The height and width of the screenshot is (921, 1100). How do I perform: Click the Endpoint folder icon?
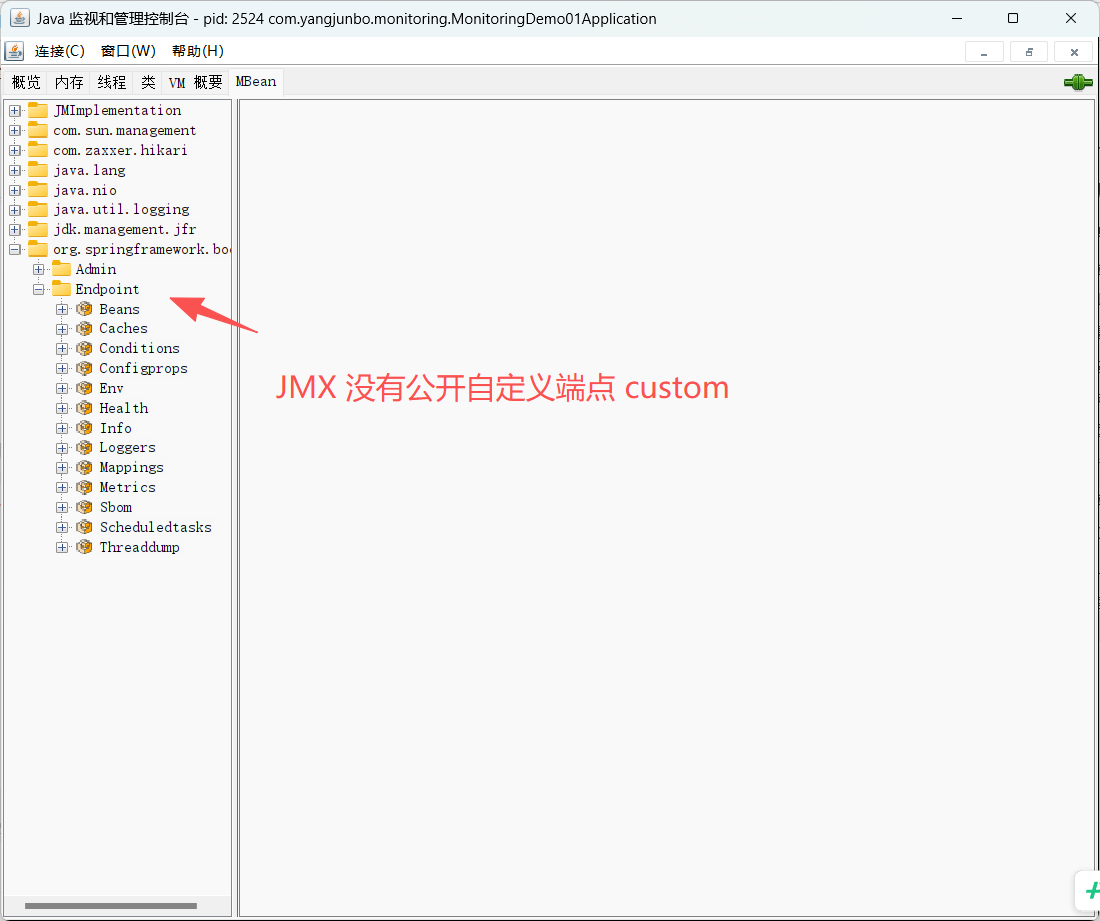tap(62, 288)
